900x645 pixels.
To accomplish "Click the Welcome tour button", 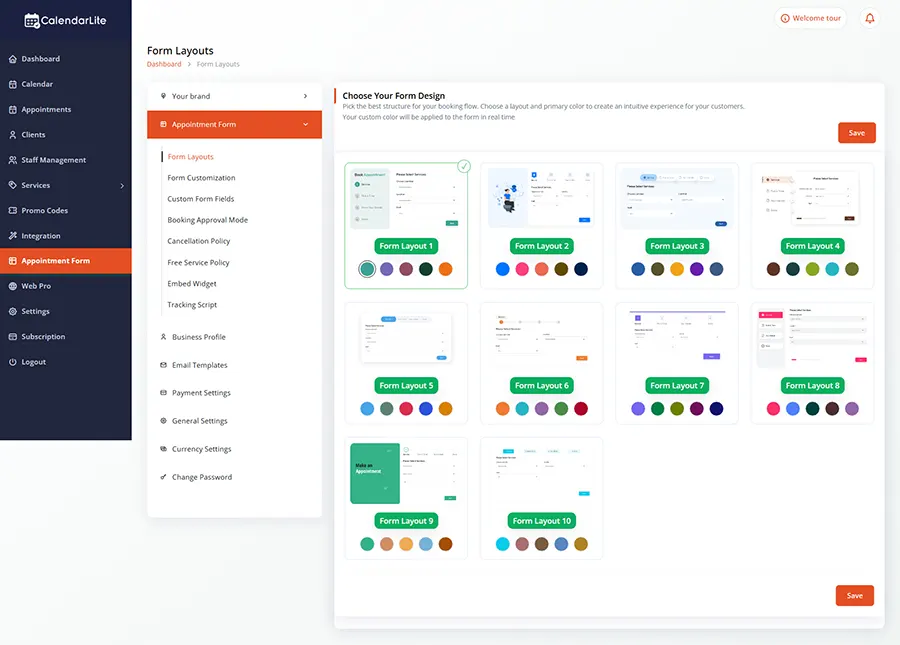I will 810,18.
